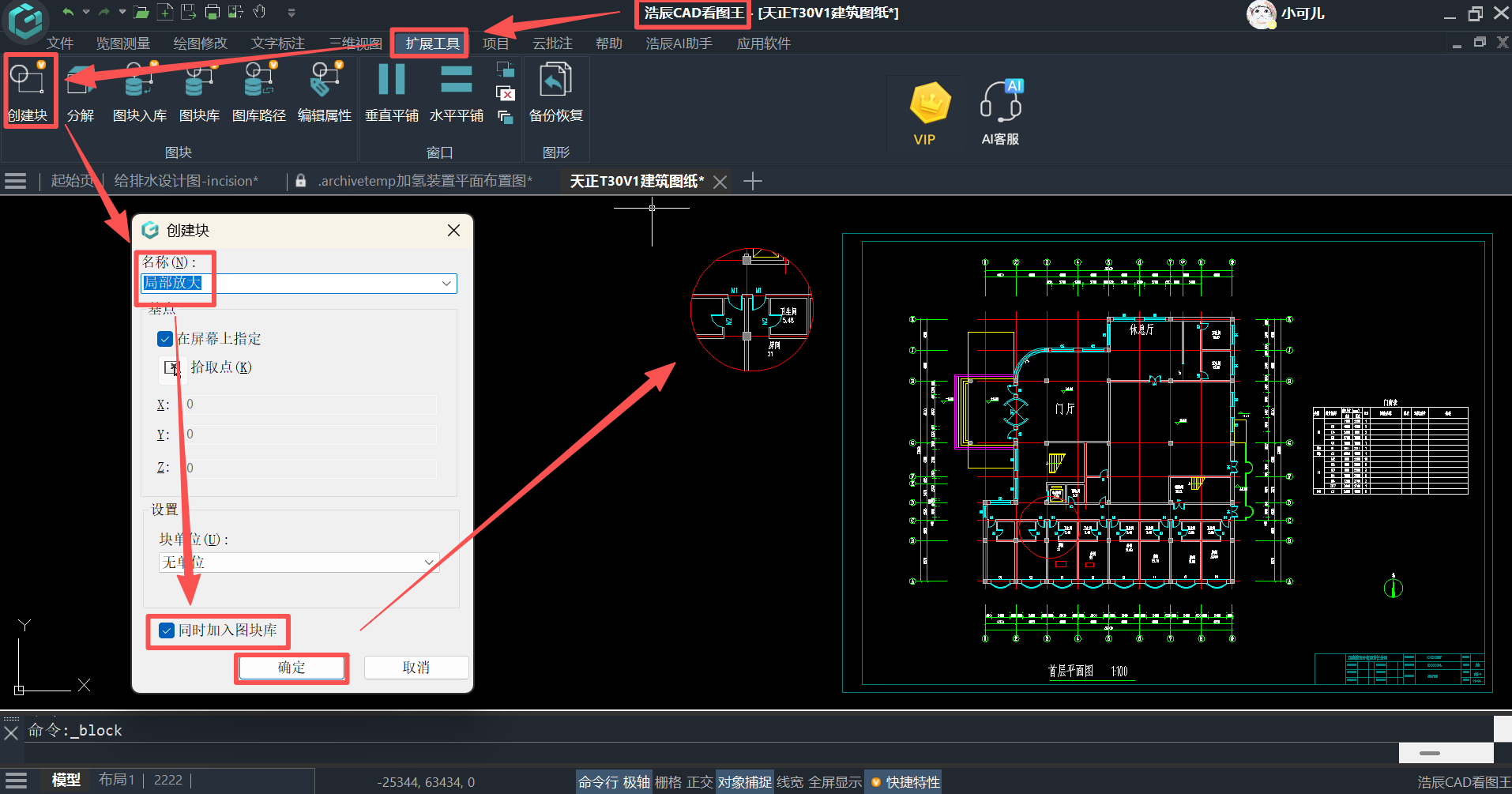Open AI客服 headset support
The width and height of the screenshot is (1512, 794).
pyautogui.click(x=1000, y=113)
